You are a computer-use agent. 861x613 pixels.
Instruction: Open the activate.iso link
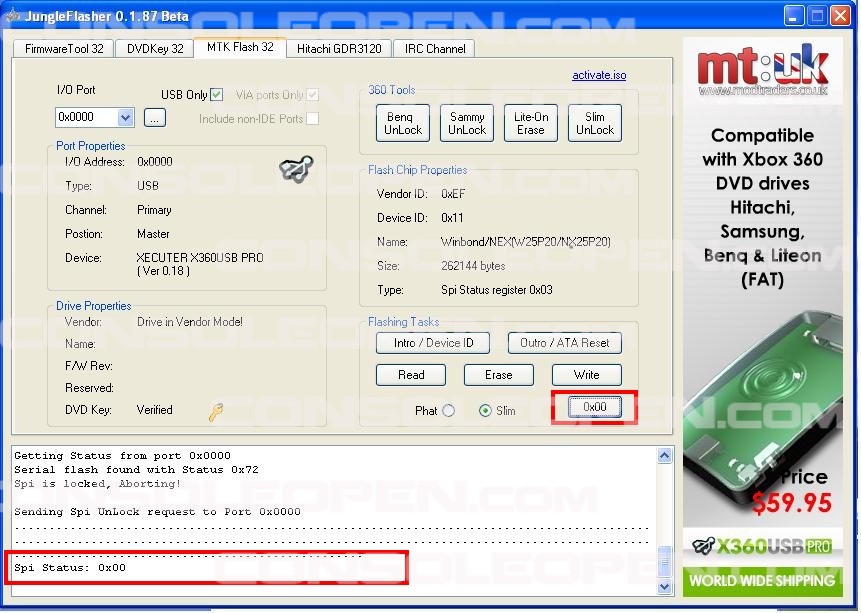pos(599,76)
